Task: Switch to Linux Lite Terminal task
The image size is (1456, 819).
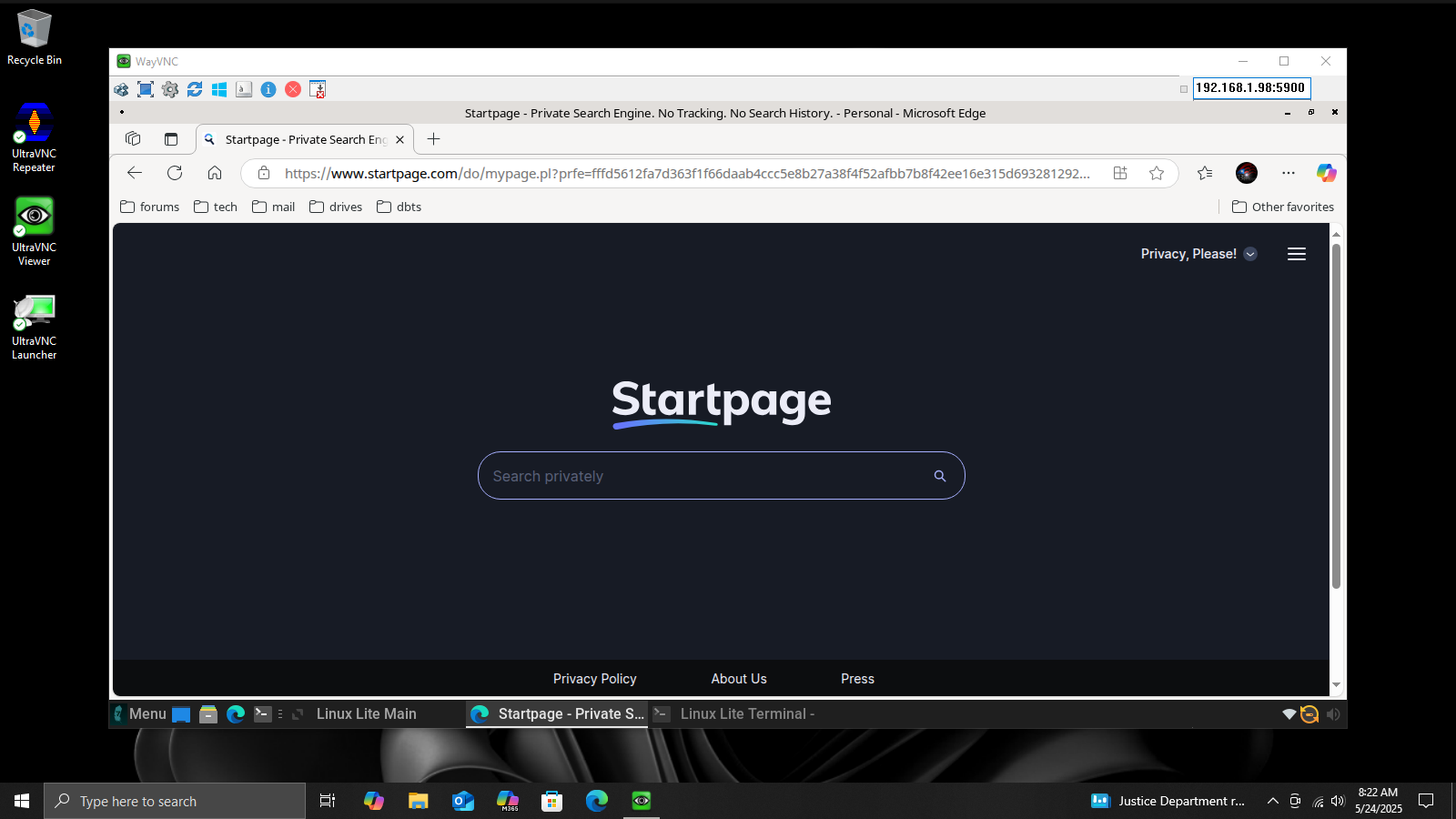Action: pos(735,714)
